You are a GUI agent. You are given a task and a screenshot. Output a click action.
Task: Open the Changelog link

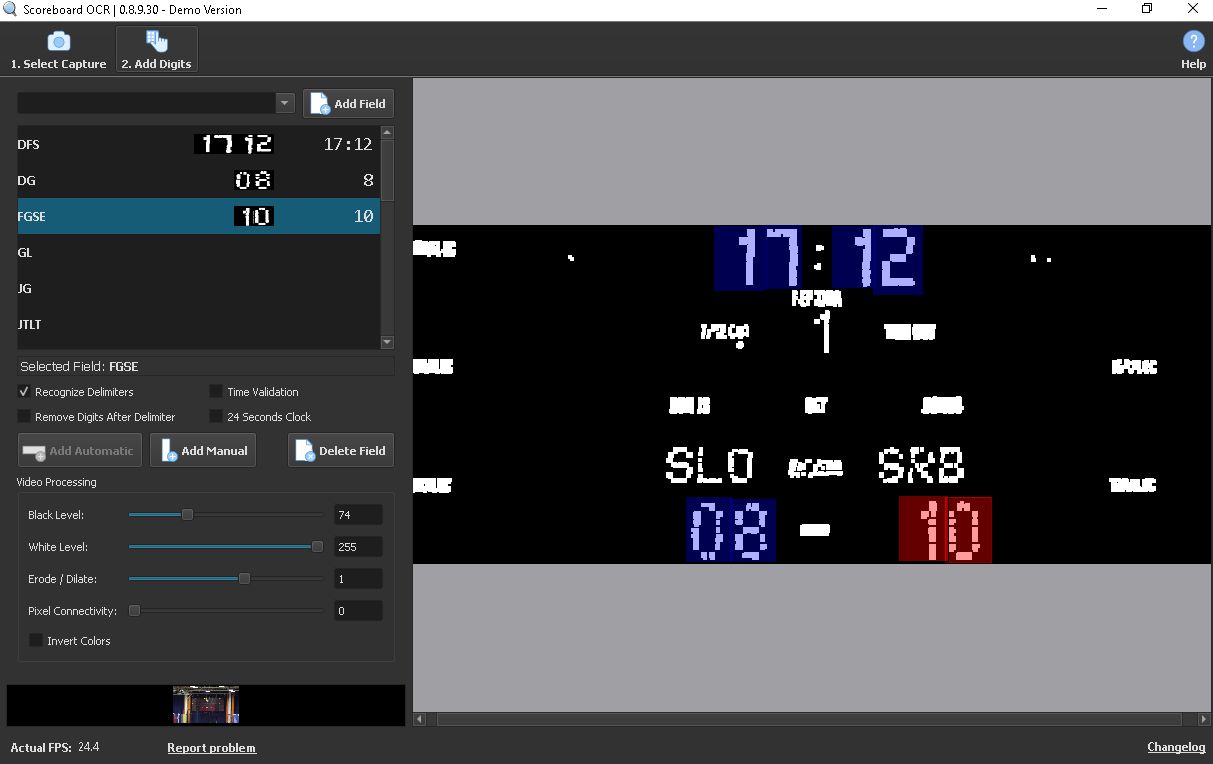pos(1176,748)
